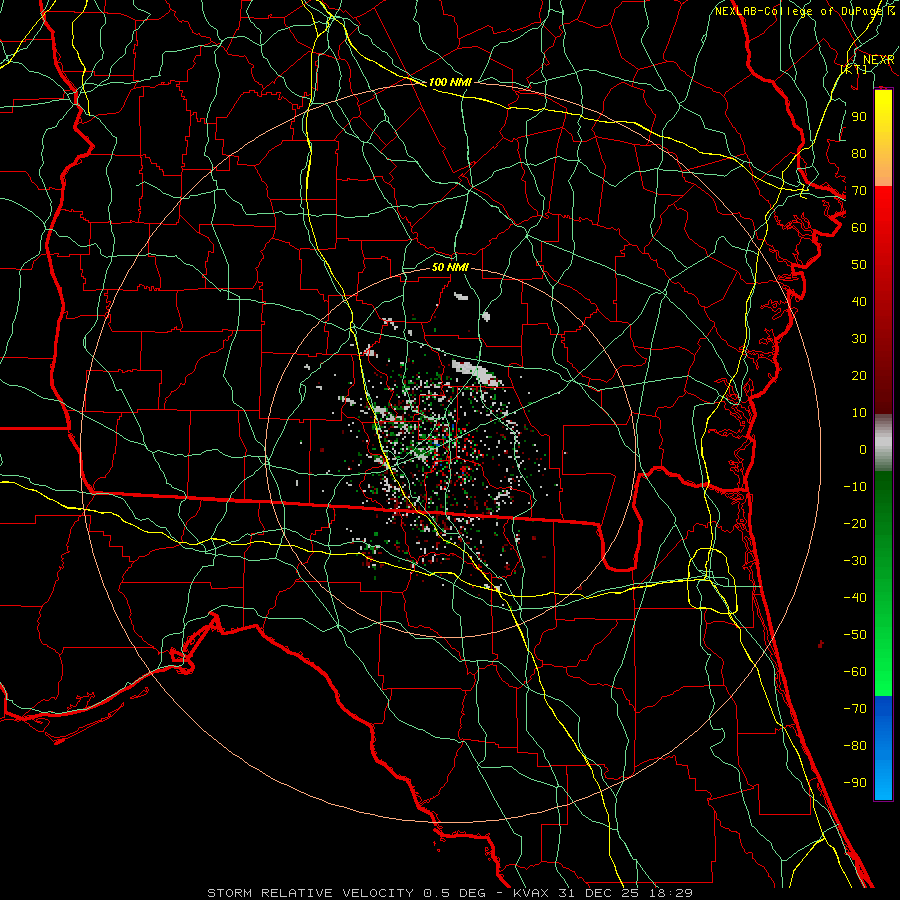Click the -20 value on the velocity scale
The image size is (900, 900).
(855, 523)
